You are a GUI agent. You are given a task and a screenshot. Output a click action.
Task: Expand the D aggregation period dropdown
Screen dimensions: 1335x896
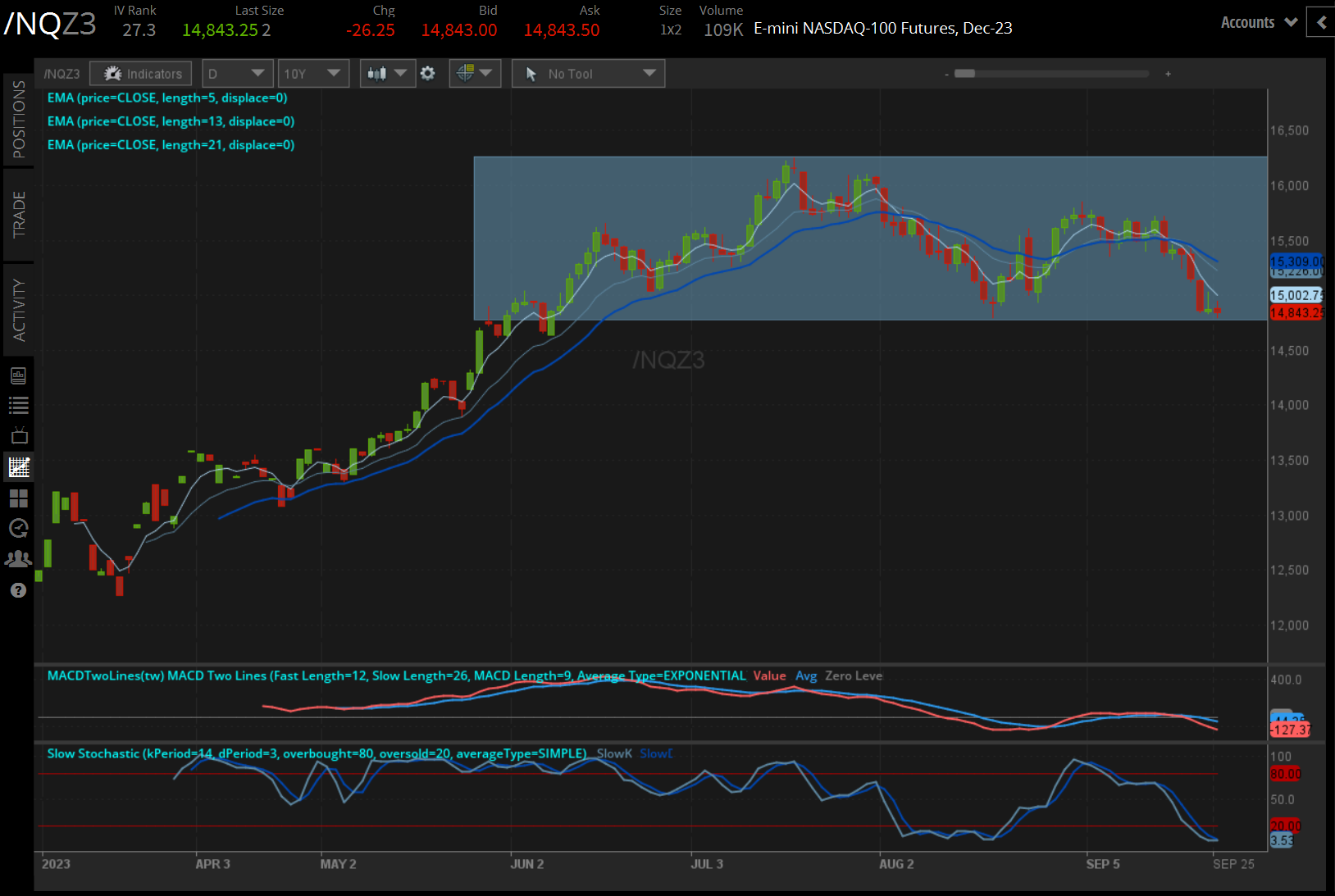(236, 74)
